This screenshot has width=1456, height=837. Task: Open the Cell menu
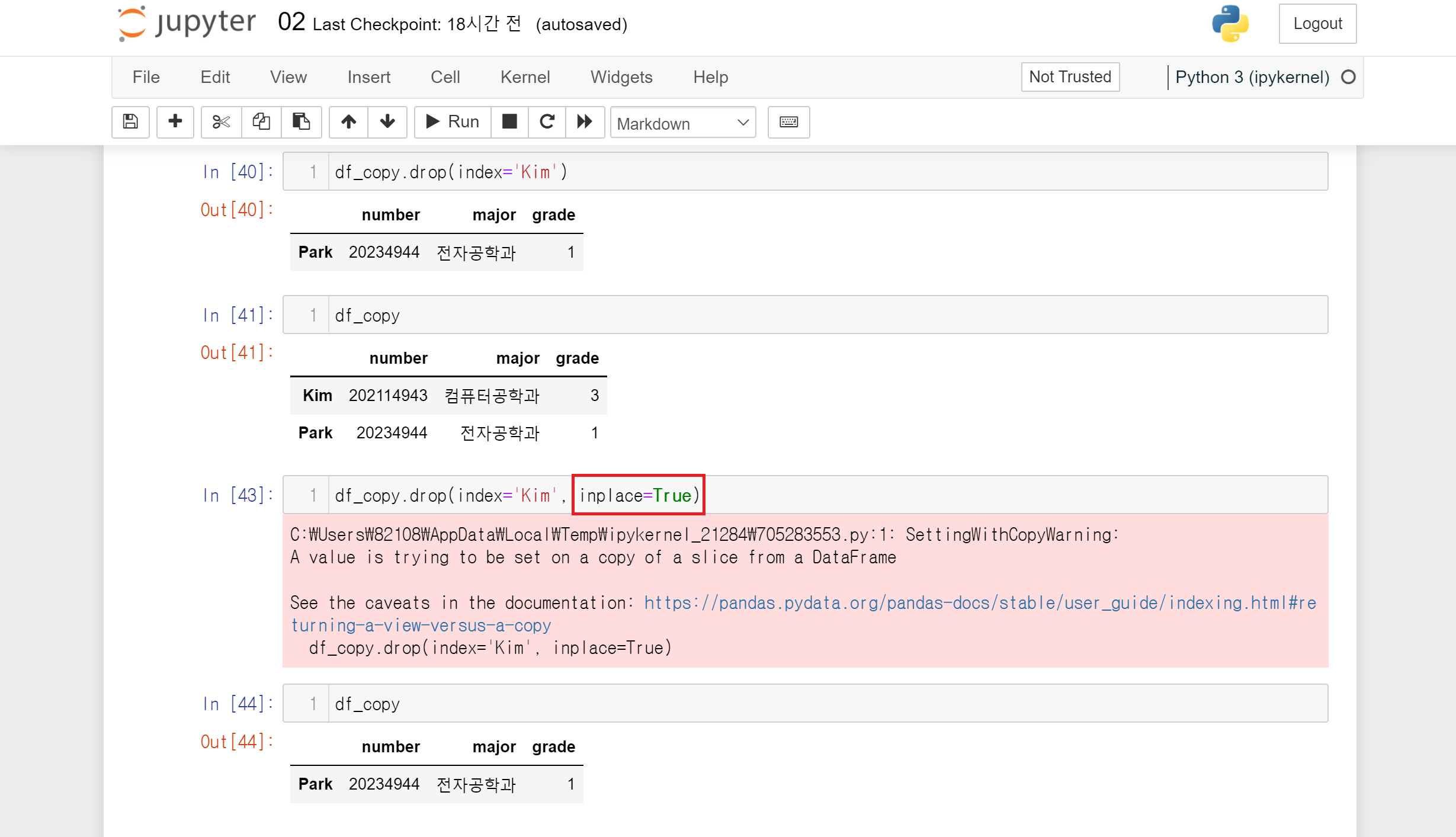[x=445, y=77]
